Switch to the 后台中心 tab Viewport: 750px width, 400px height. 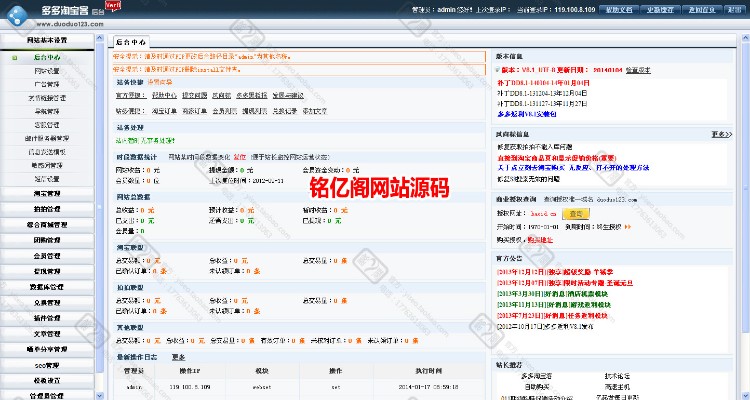tap(130, 43)
